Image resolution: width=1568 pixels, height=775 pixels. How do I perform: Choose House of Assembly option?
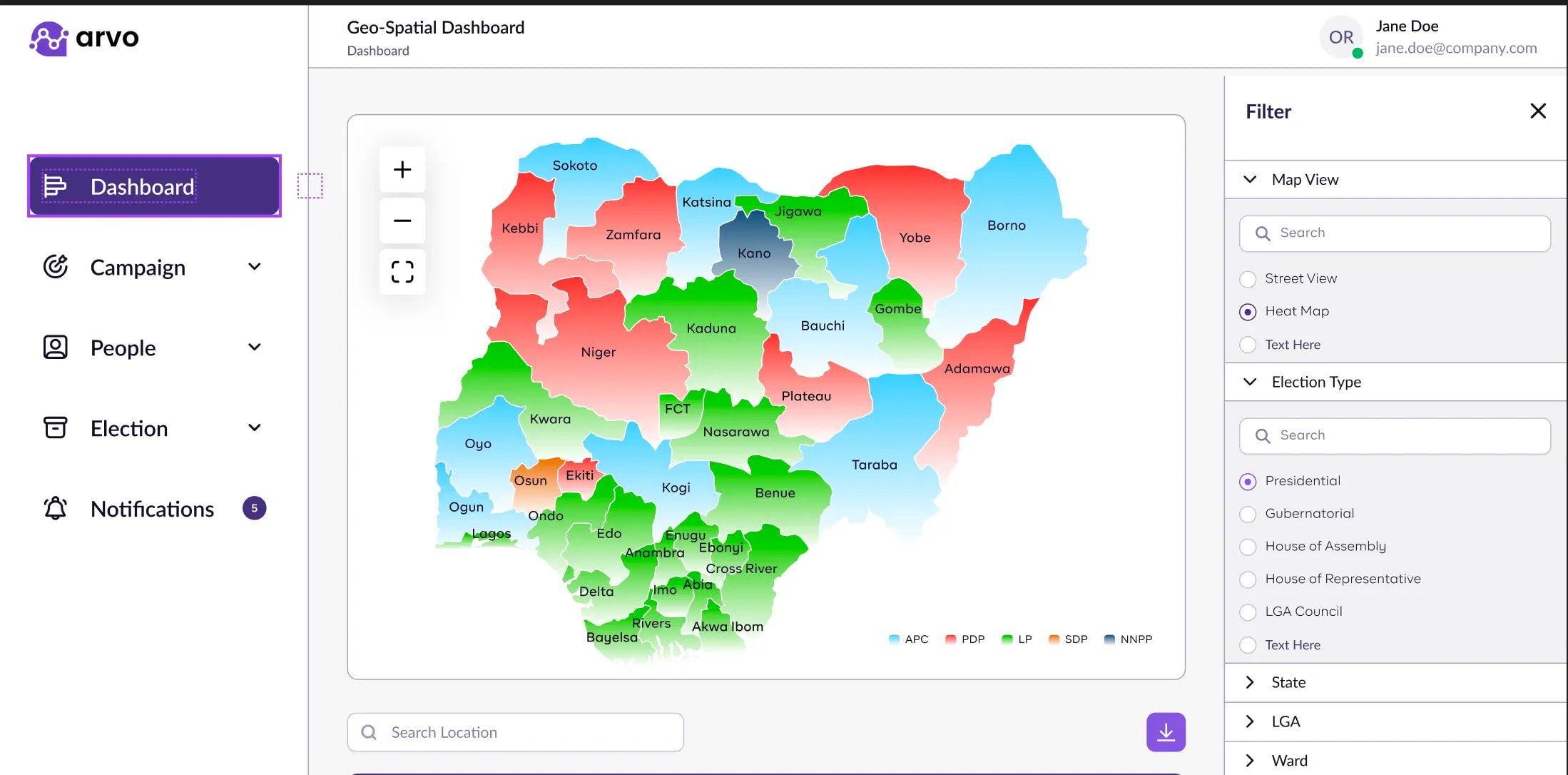1248,547
